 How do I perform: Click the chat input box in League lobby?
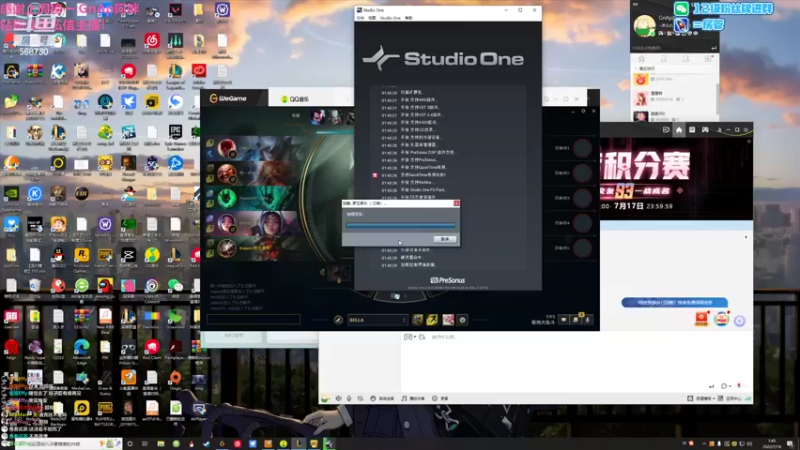point(254,319)
